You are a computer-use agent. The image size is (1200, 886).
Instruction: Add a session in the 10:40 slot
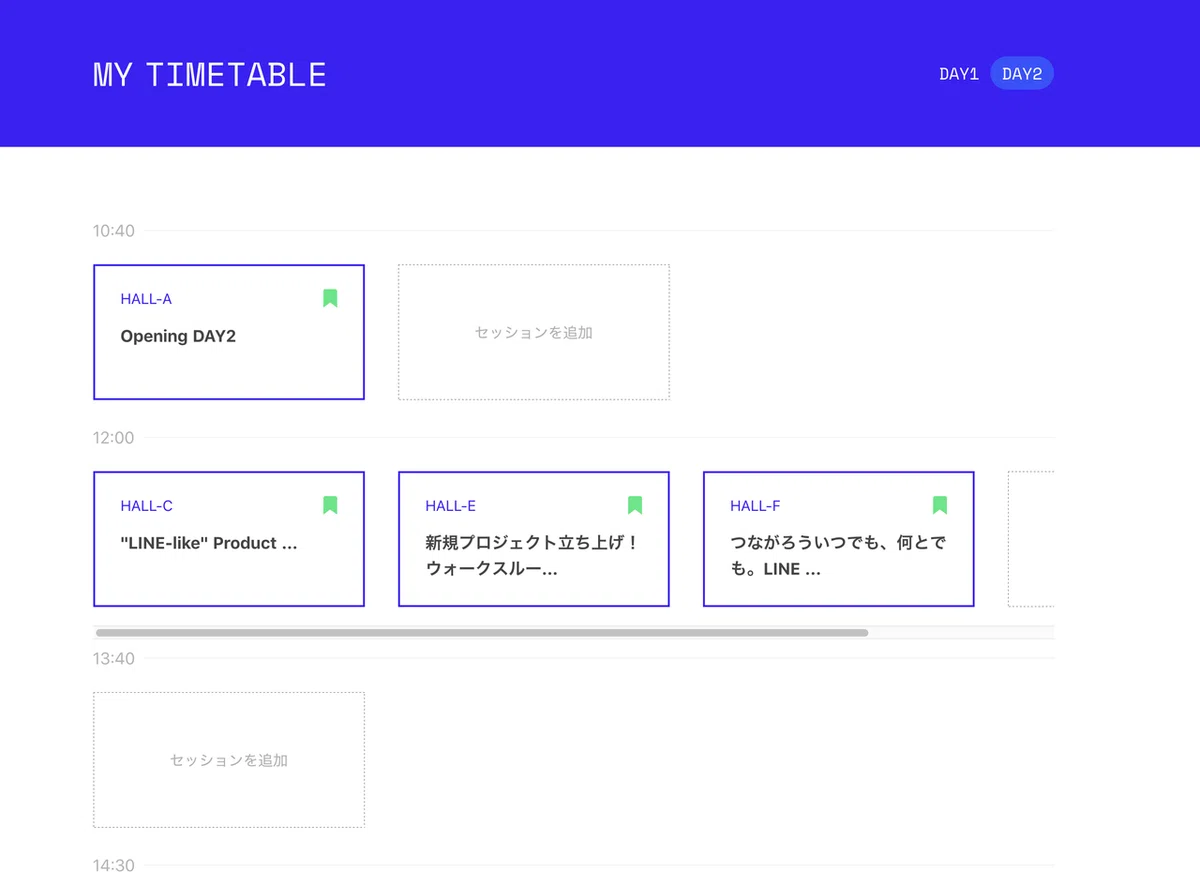534,332
